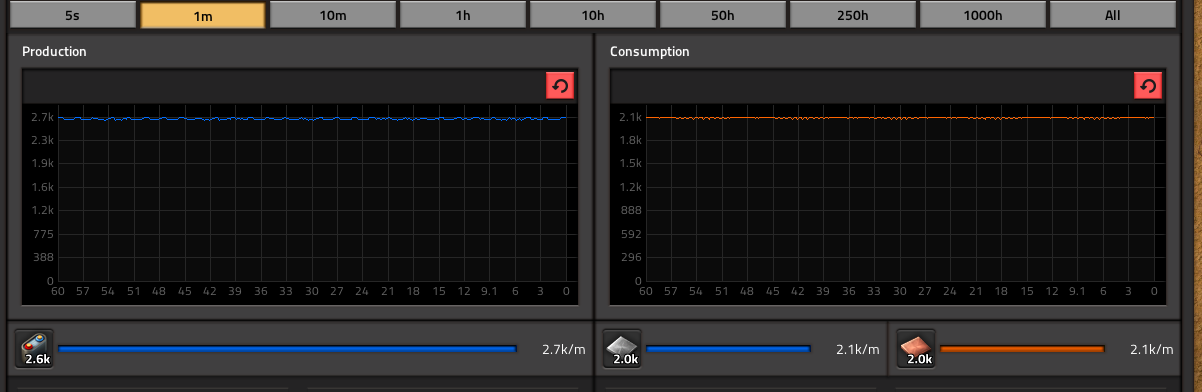Viewport: 1202px width, 392px height.
Task: Click the iron plate 2.1k/m rate value
Action: 858,349
